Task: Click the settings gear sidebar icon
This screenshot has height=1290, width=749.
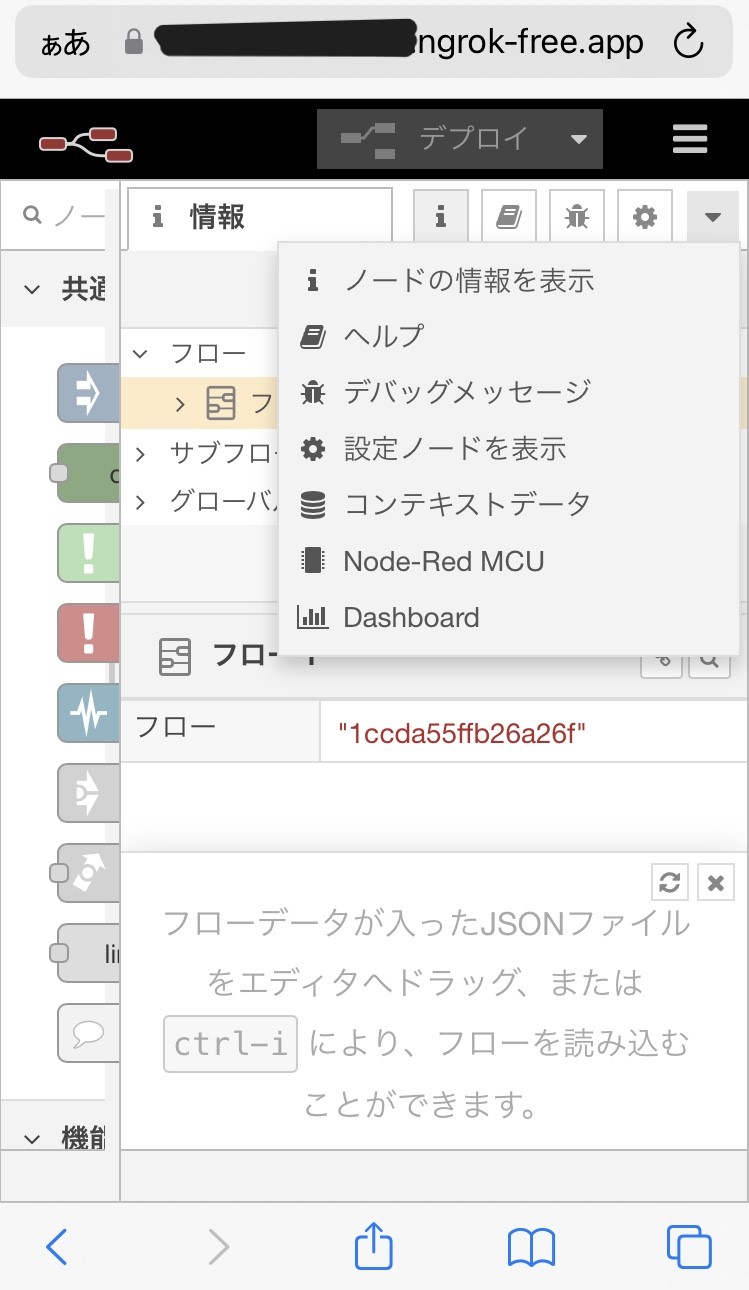Action: tap(644, 215)
